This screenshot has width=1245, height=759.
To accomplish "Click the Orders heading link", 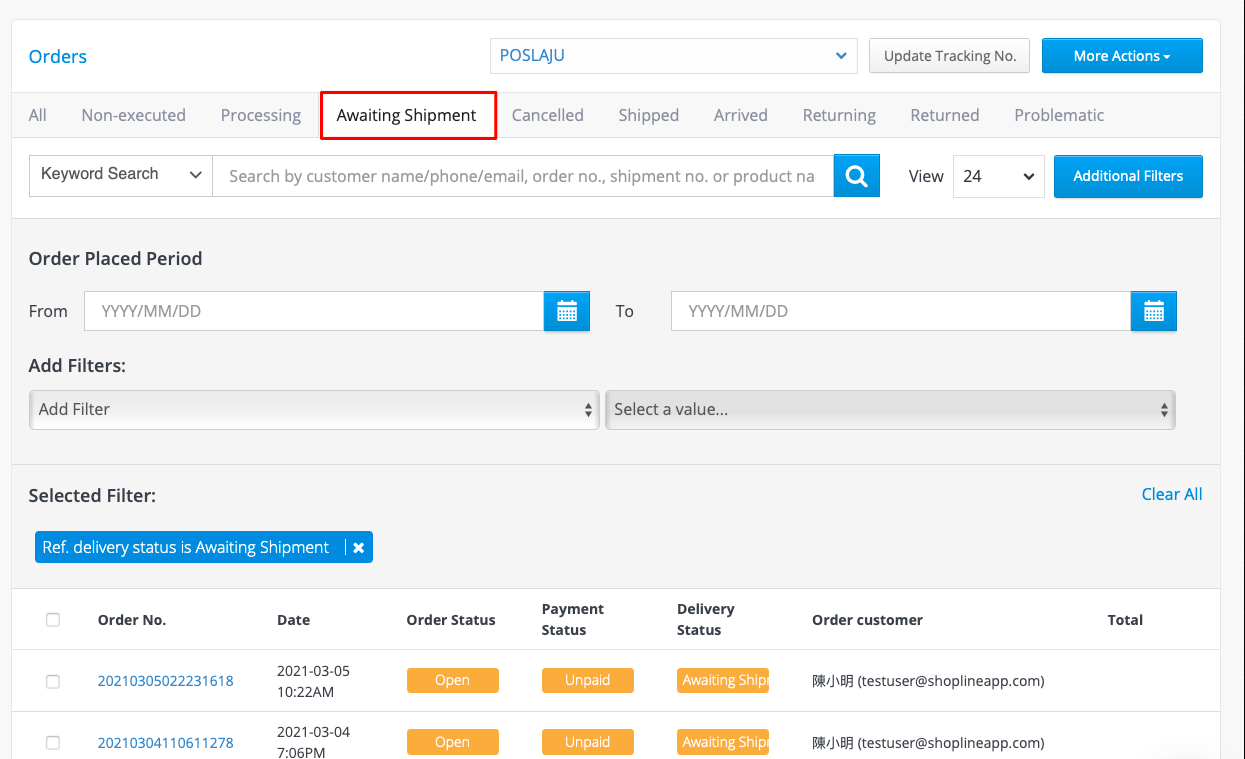I will point(58,57).
